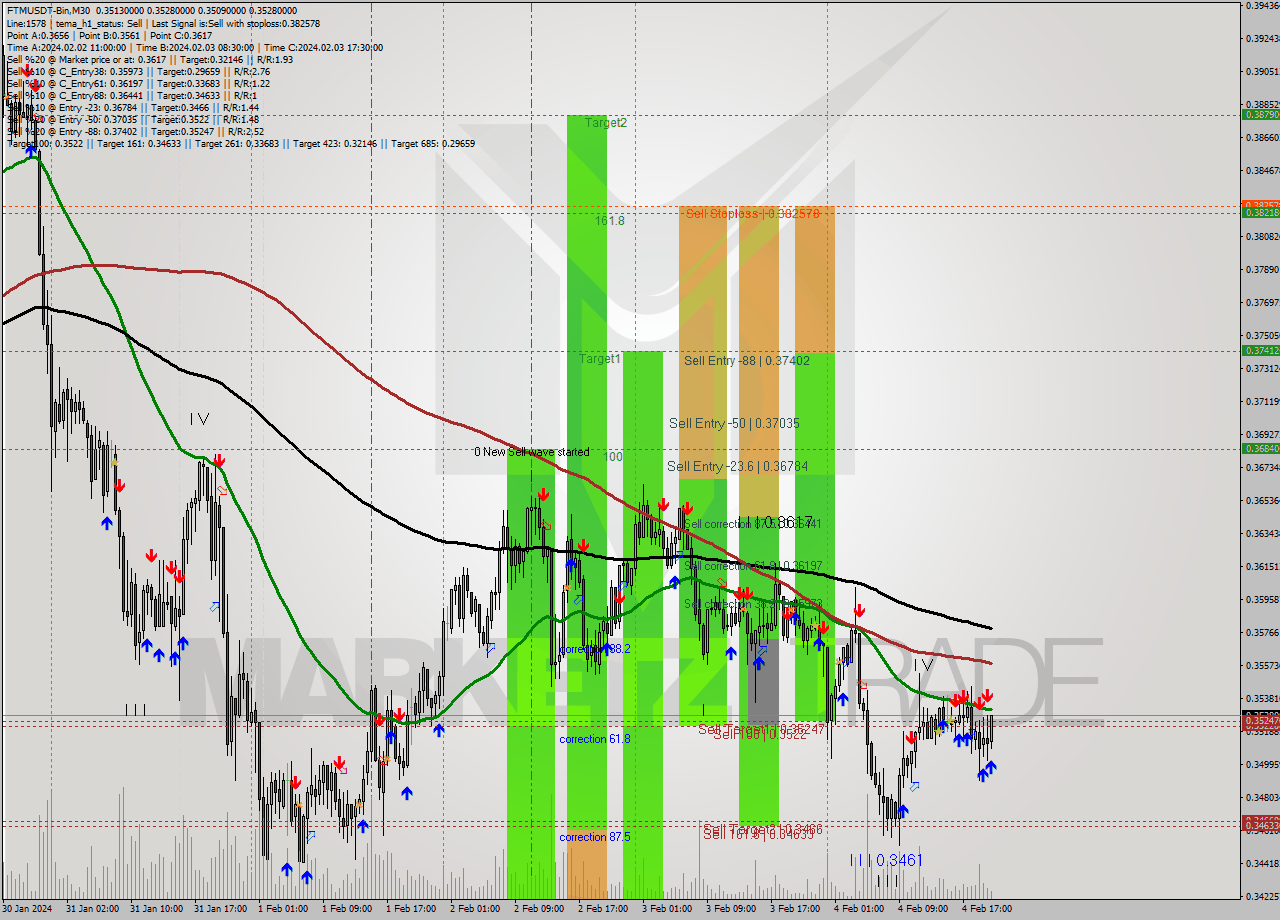Click the 'correction 38.2' label
Image resolution: width=1280 pixels, height=920 pixels.
595,649
